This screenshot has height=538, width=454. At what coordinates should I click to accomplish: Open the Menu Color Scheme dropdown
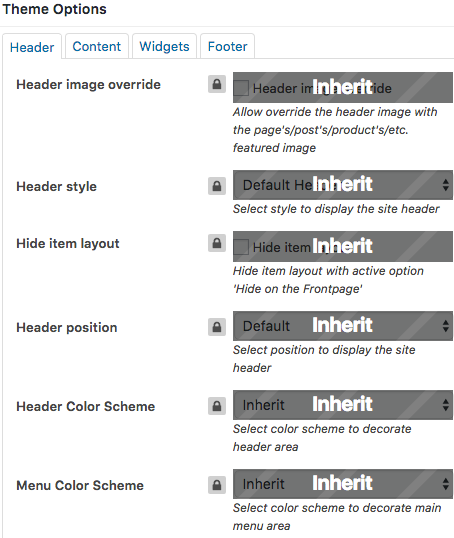343,484
